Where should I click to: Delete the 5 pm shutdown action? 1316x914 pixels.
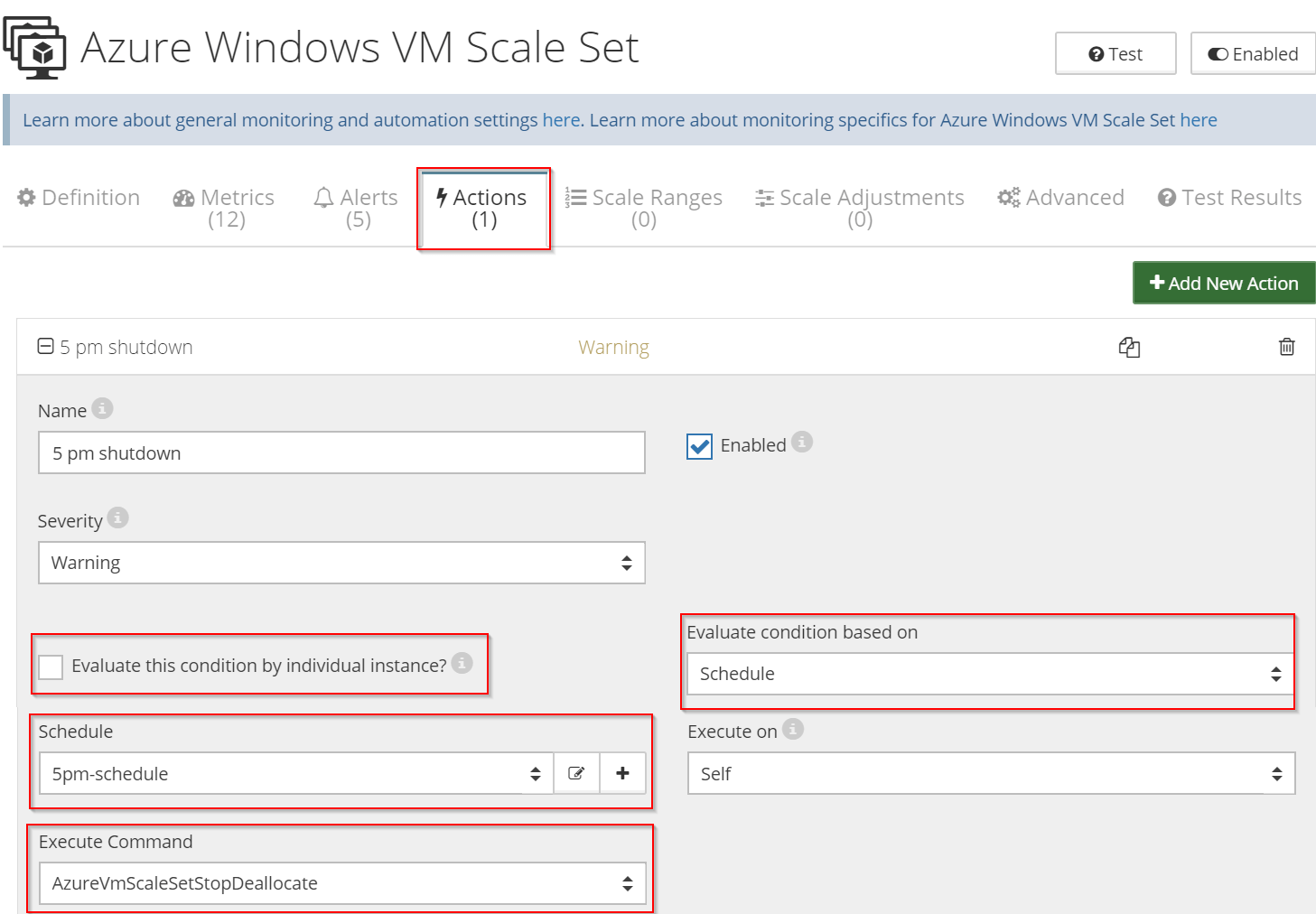pyautogui.click(x=1287, y=347)
